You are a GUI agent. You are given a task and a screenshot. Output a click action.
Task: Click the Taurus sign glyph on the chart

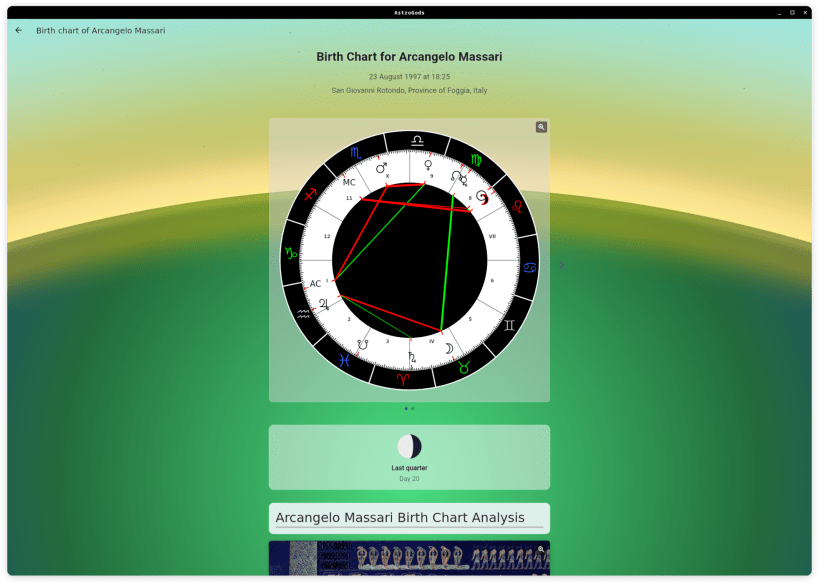(x=464, y=367)
